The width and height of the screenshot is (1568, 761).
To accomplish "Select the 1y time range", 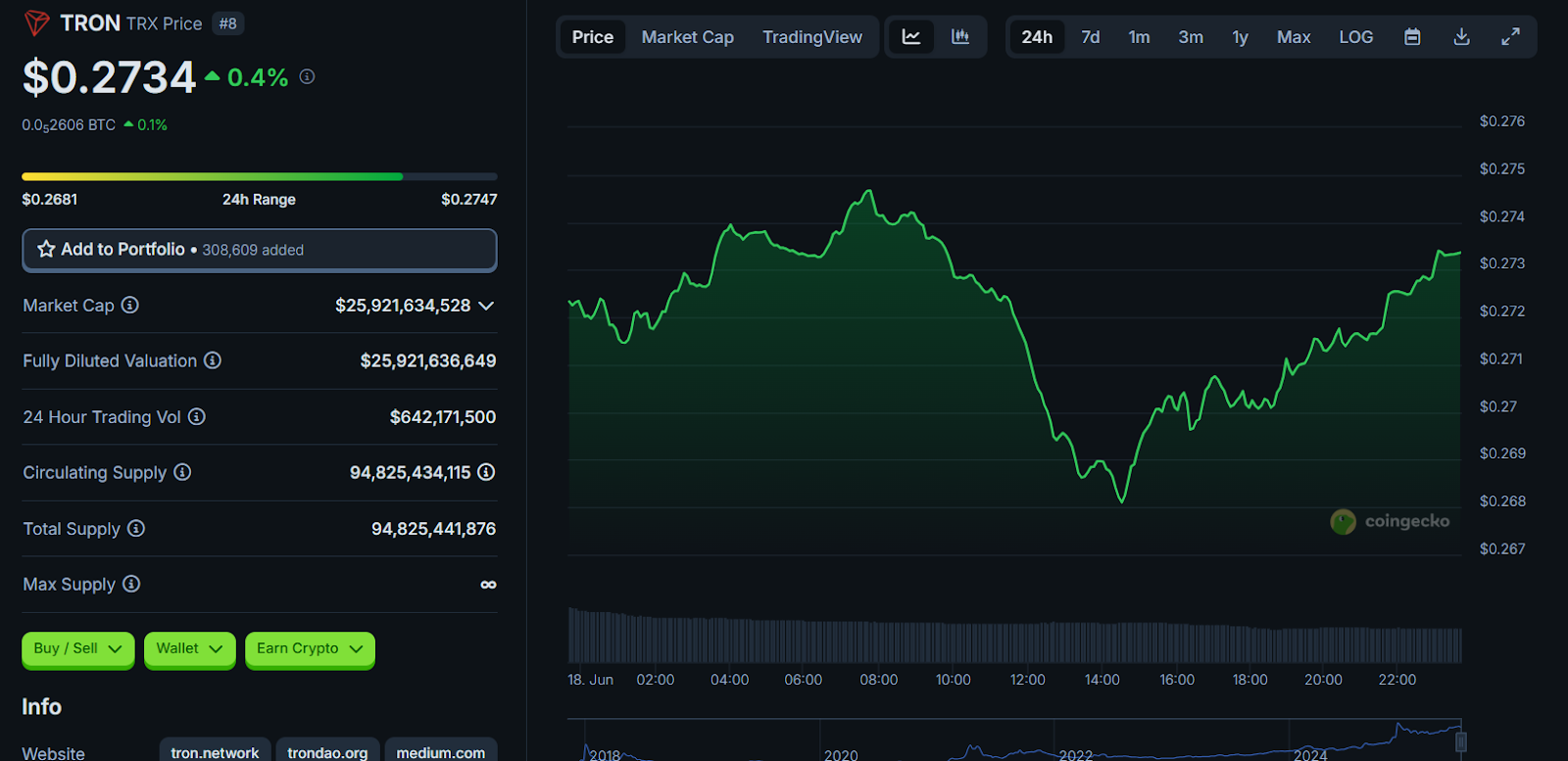I will pos(1240,37).
